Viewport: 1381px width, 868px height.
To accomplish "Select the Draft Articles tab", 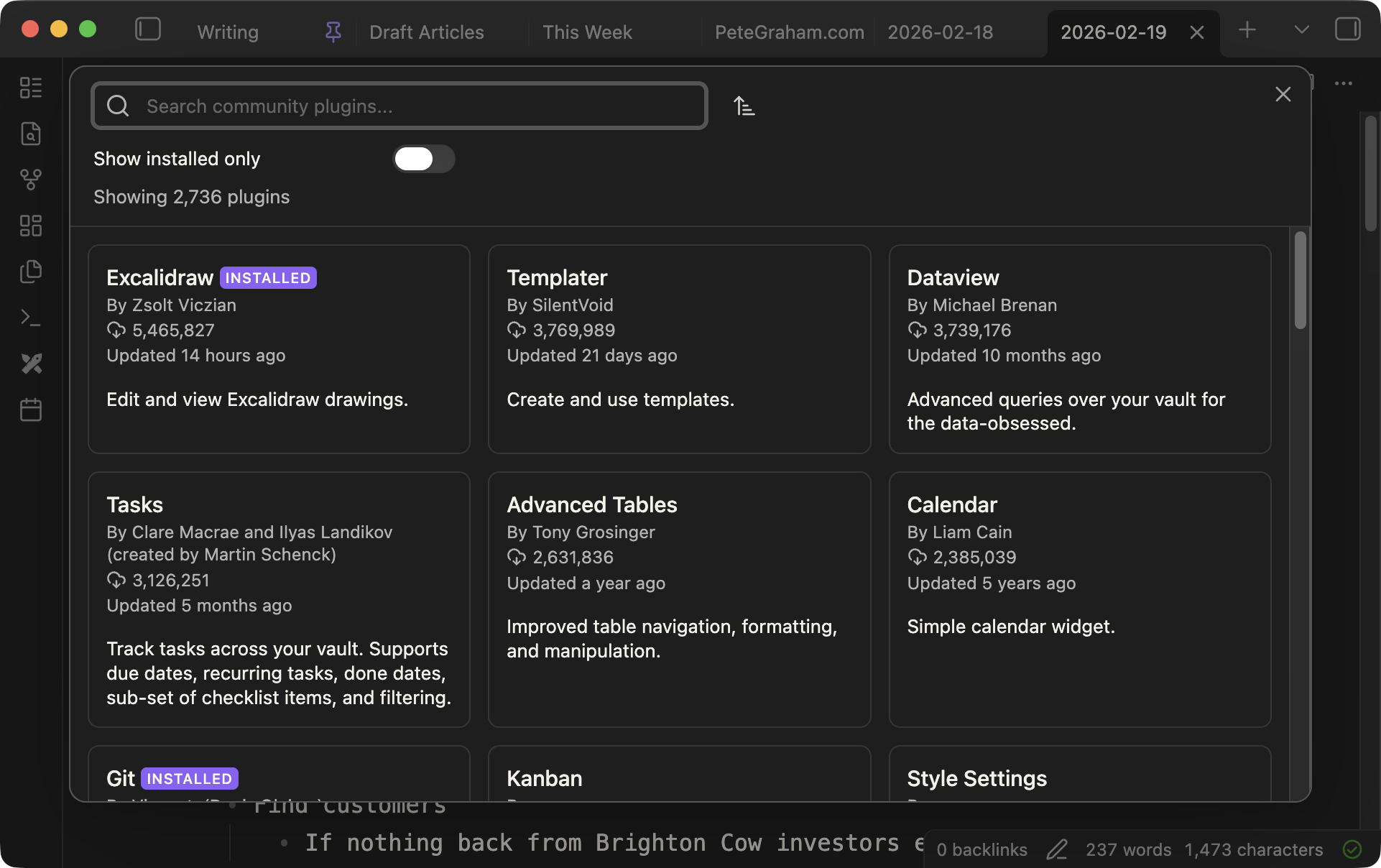I will [x=427, y=32].
